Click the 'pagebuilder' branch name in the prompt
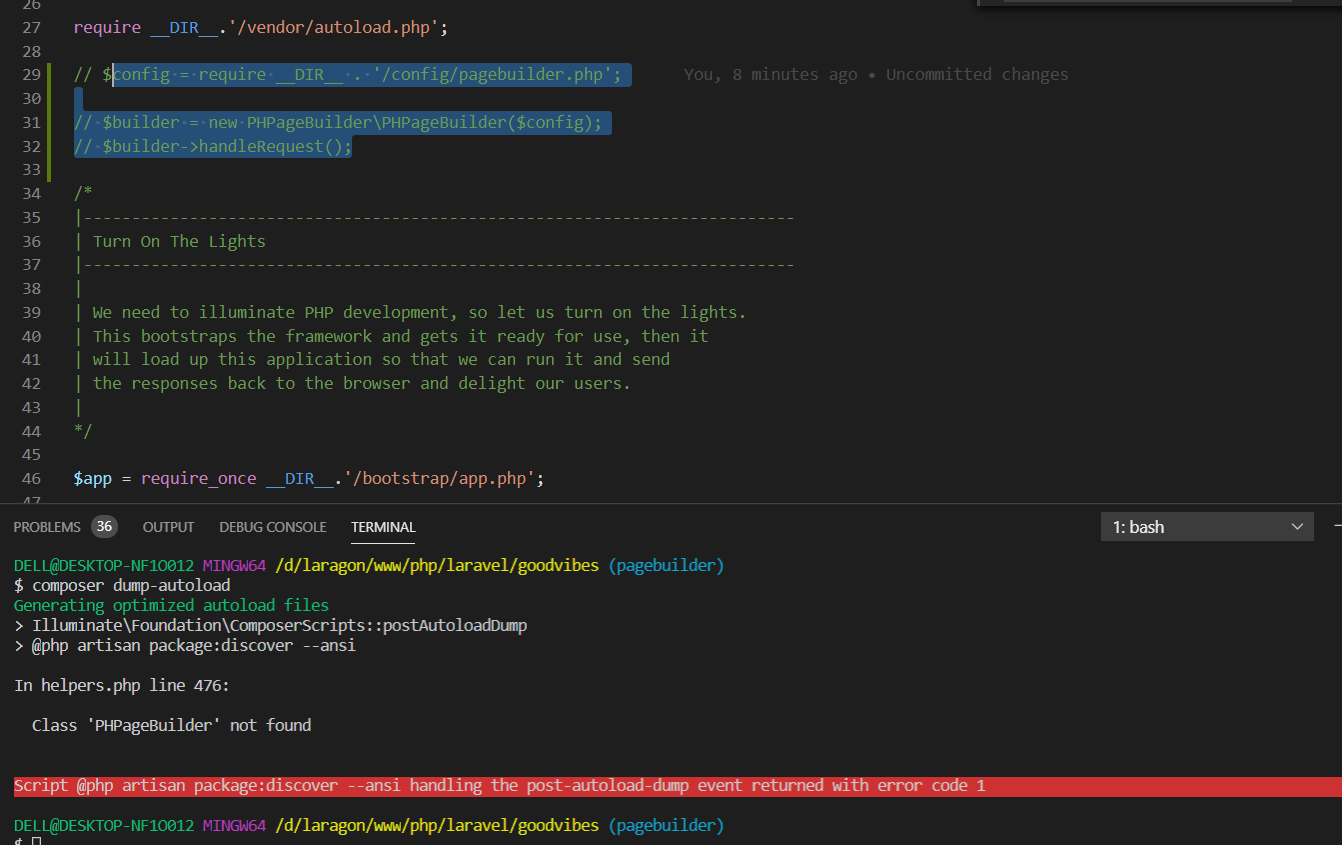 coord(666,564)
